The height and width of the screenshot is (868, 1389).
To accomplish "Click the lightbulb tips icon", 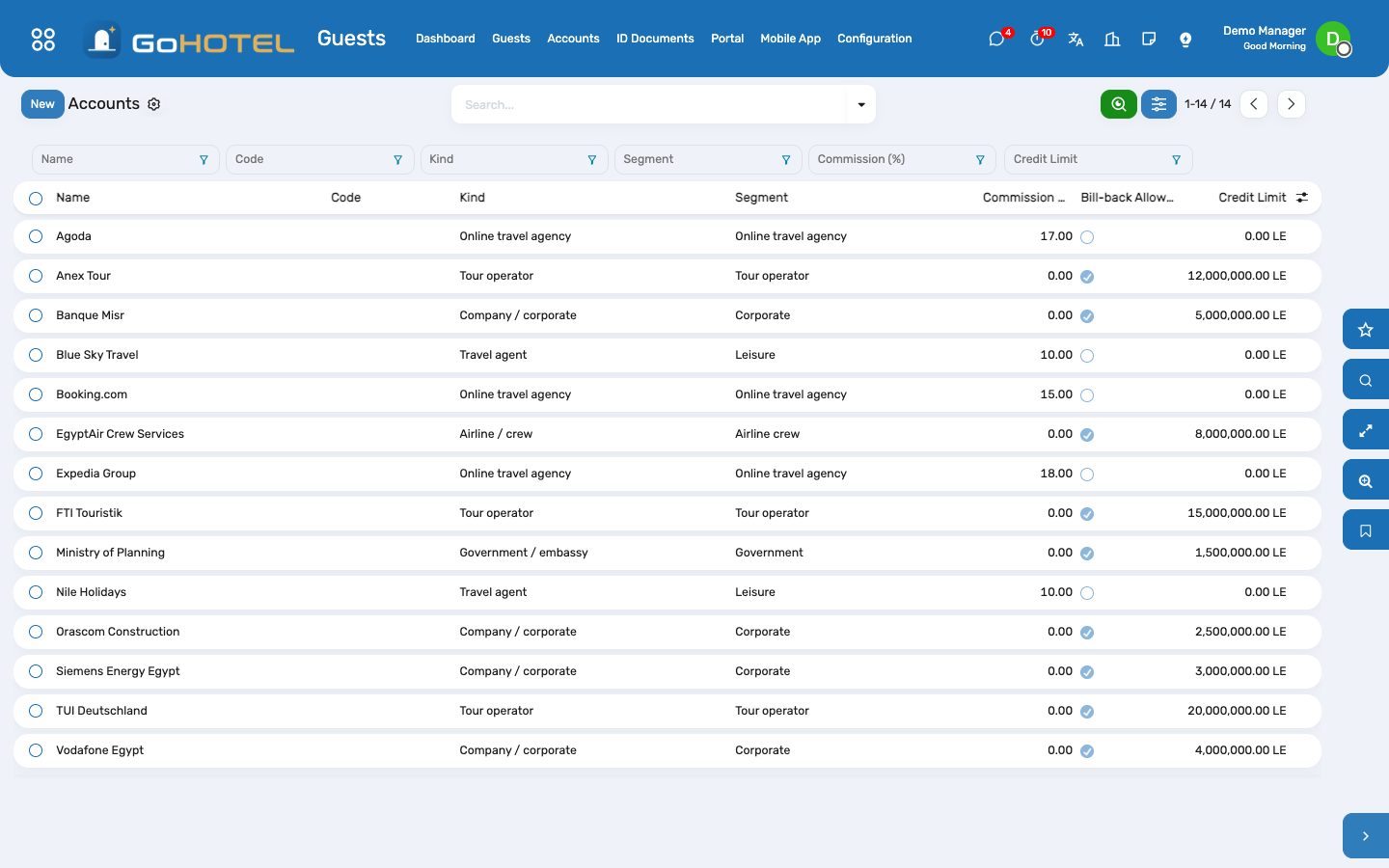I will click(1185, 40).
